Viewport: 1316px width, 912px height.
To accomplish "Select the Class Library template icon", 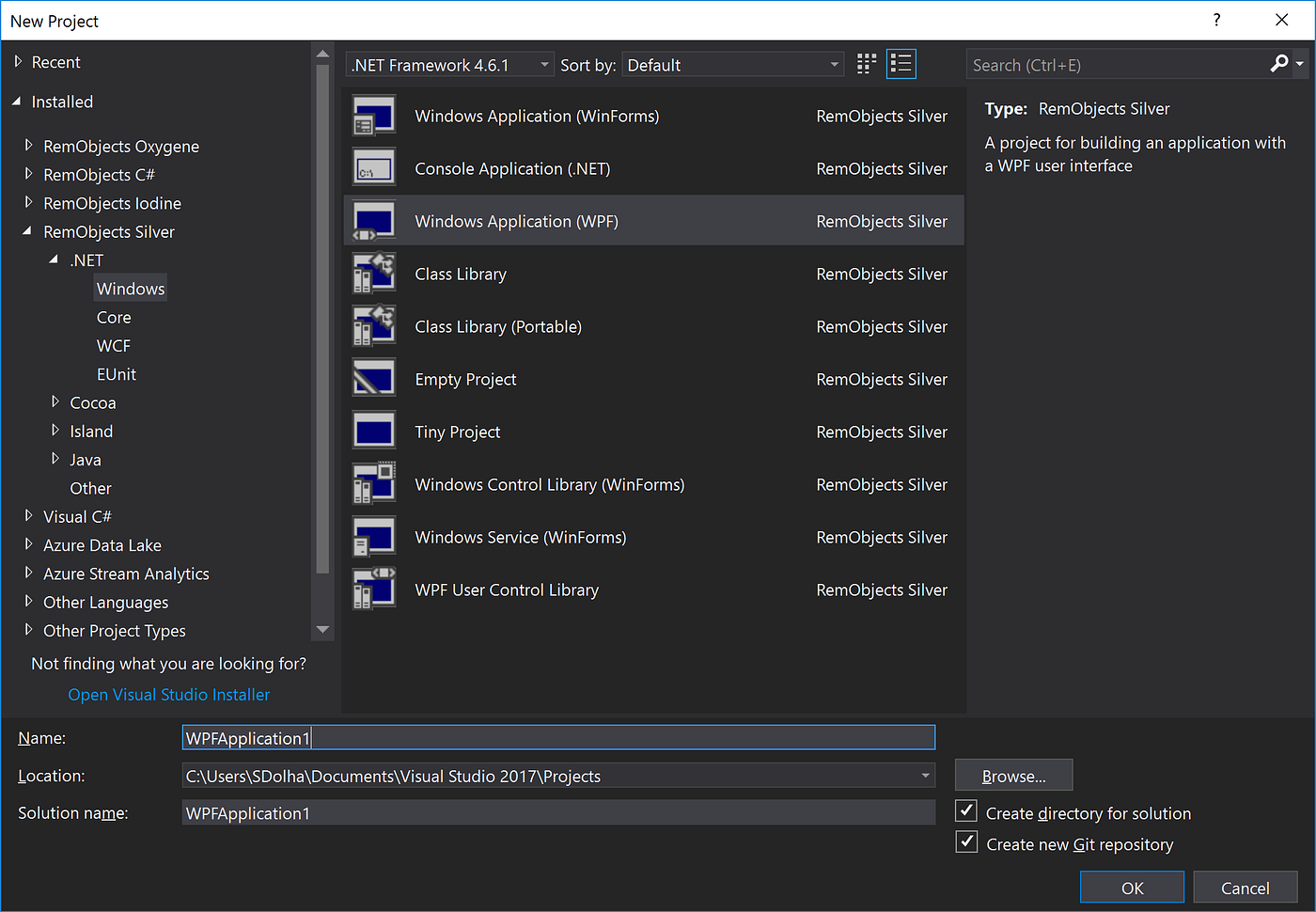I will [373, 274].
